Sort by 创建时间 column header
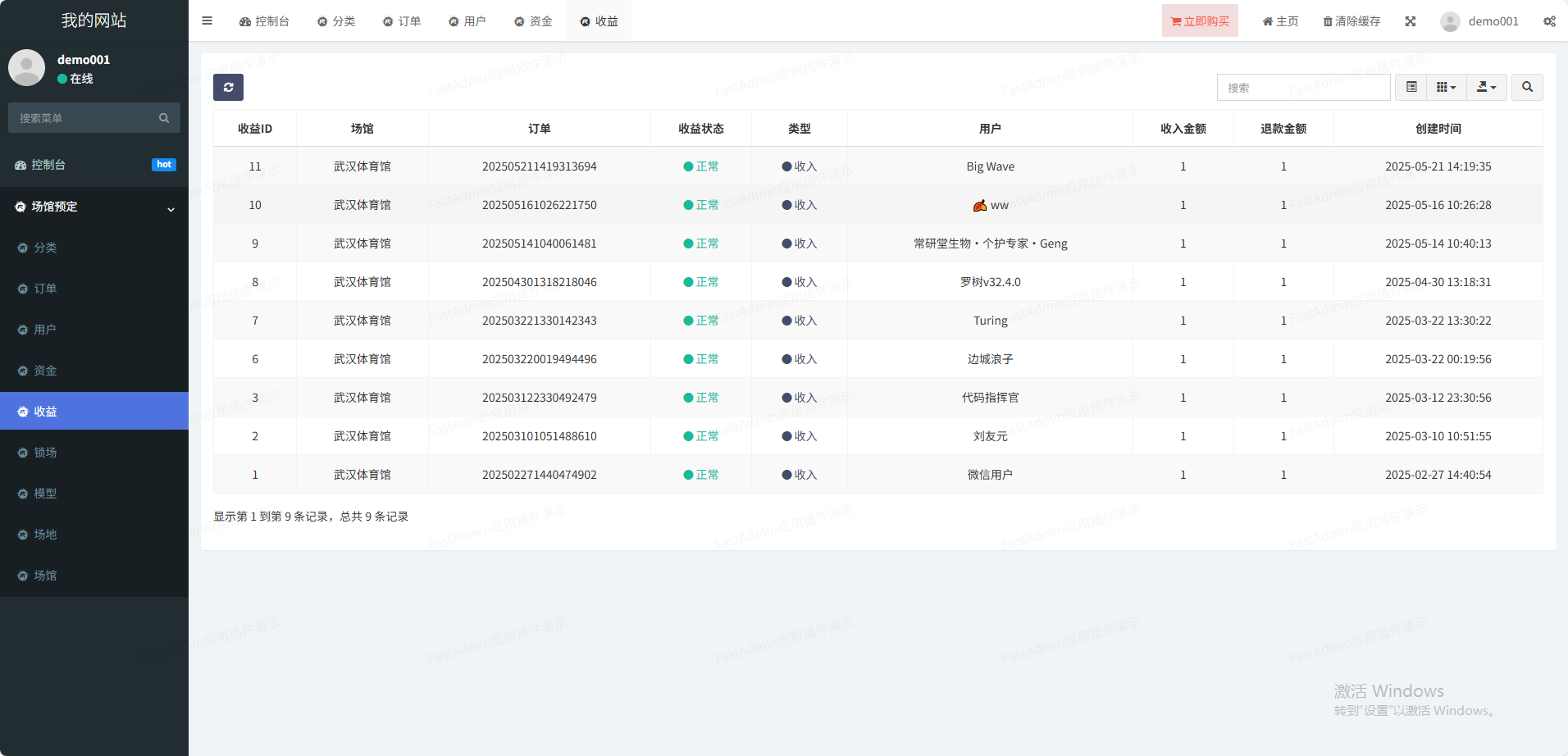Viewport: 1568px width, 756px height. [1438, 129]
